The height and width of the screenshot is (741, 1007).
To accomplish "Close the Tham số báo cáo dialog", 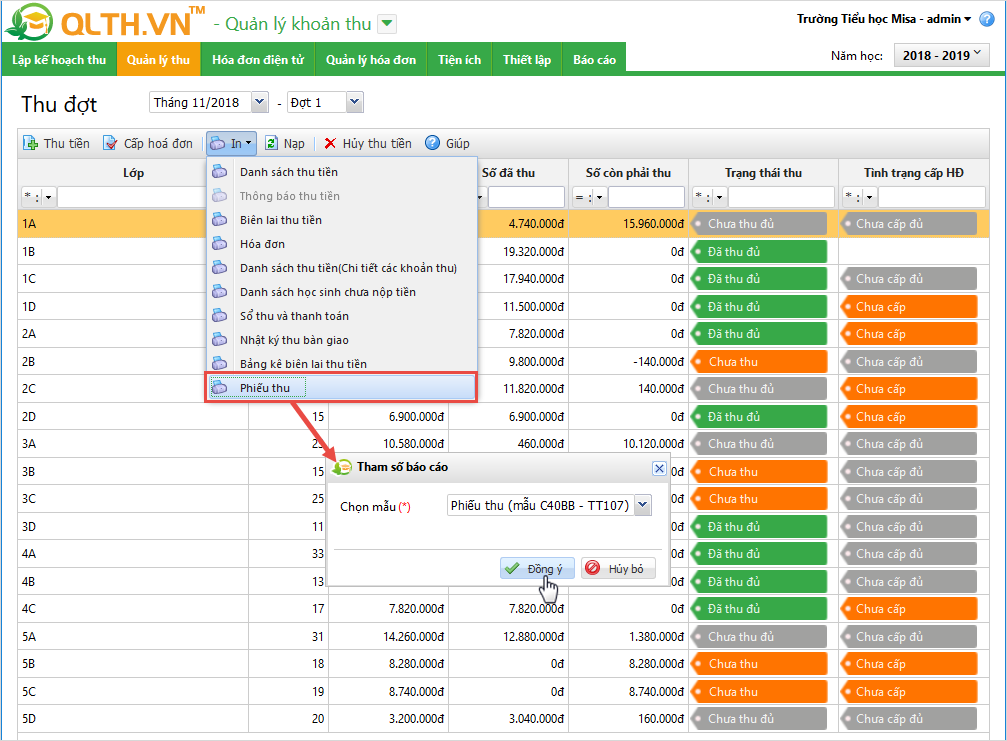I will click(658, 468).
